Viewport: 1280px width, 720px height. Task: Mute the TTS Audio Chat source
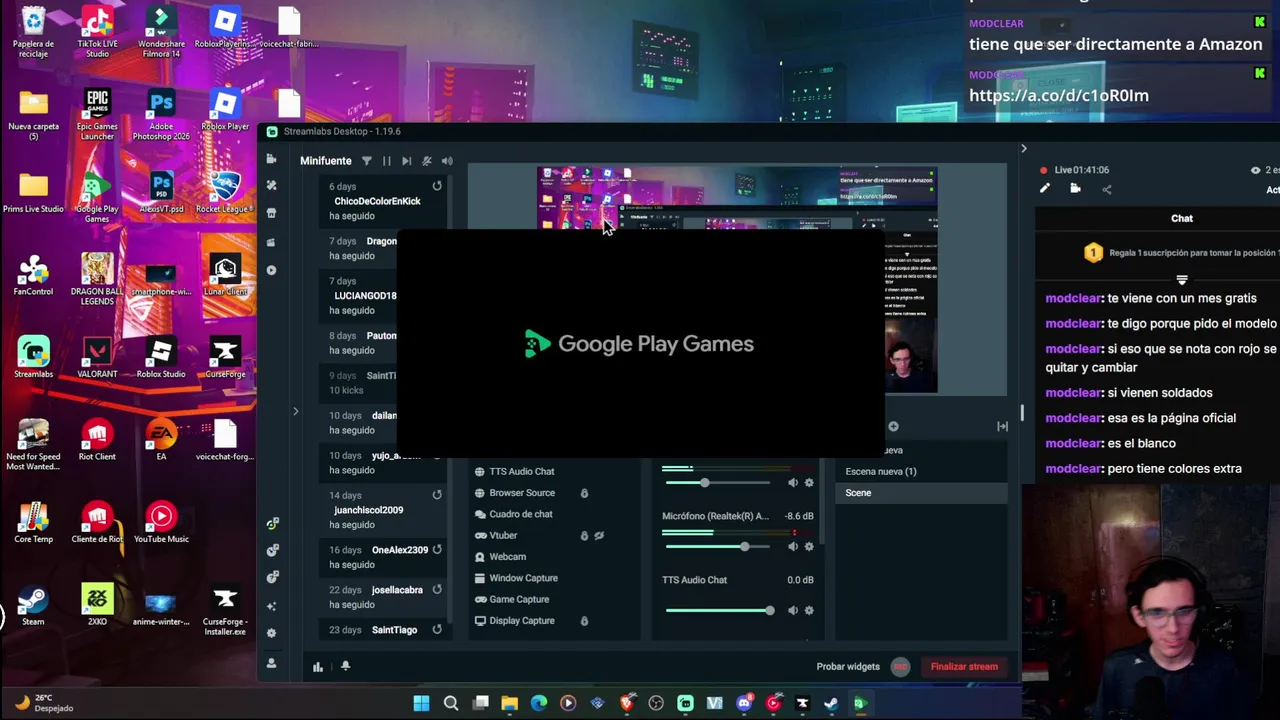pos(793,610)
